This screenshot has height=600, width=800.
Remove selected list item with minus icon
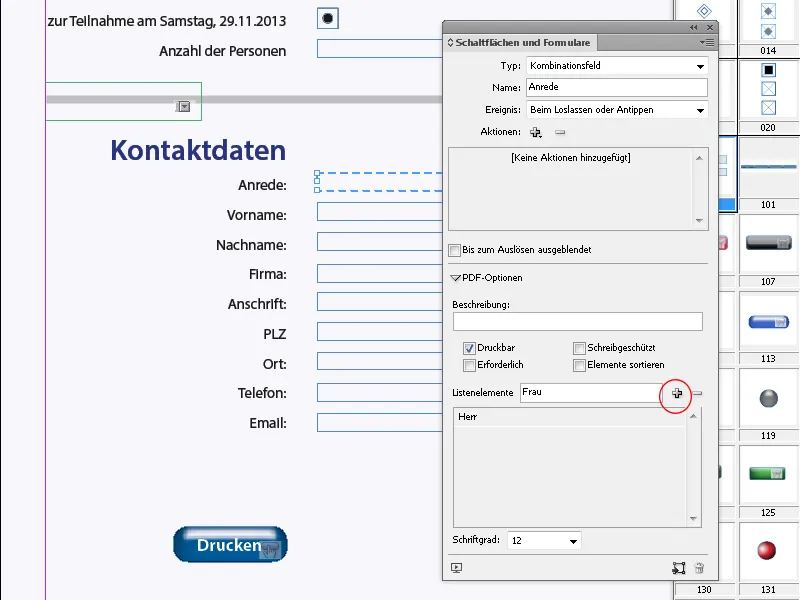(x=697, y=393)
